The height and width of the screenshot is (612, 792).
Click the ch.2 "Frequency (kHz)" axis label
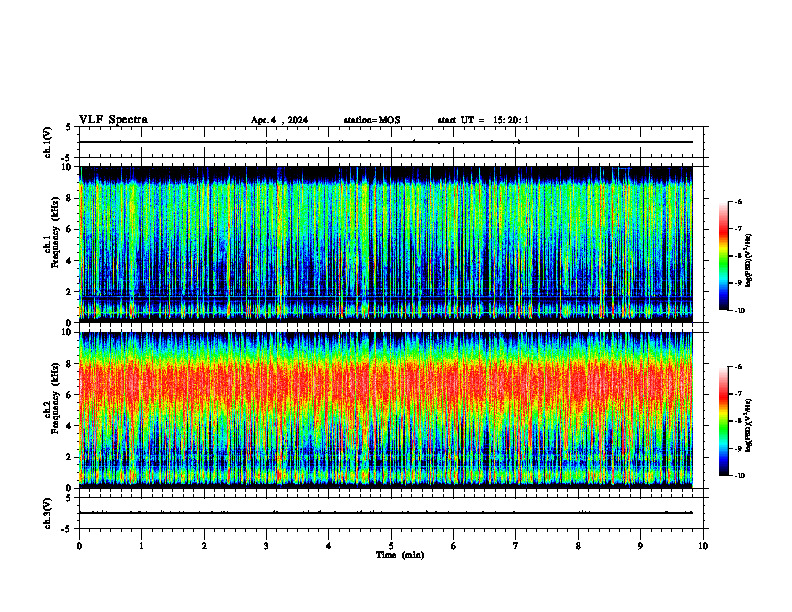(x=53, y=398)
